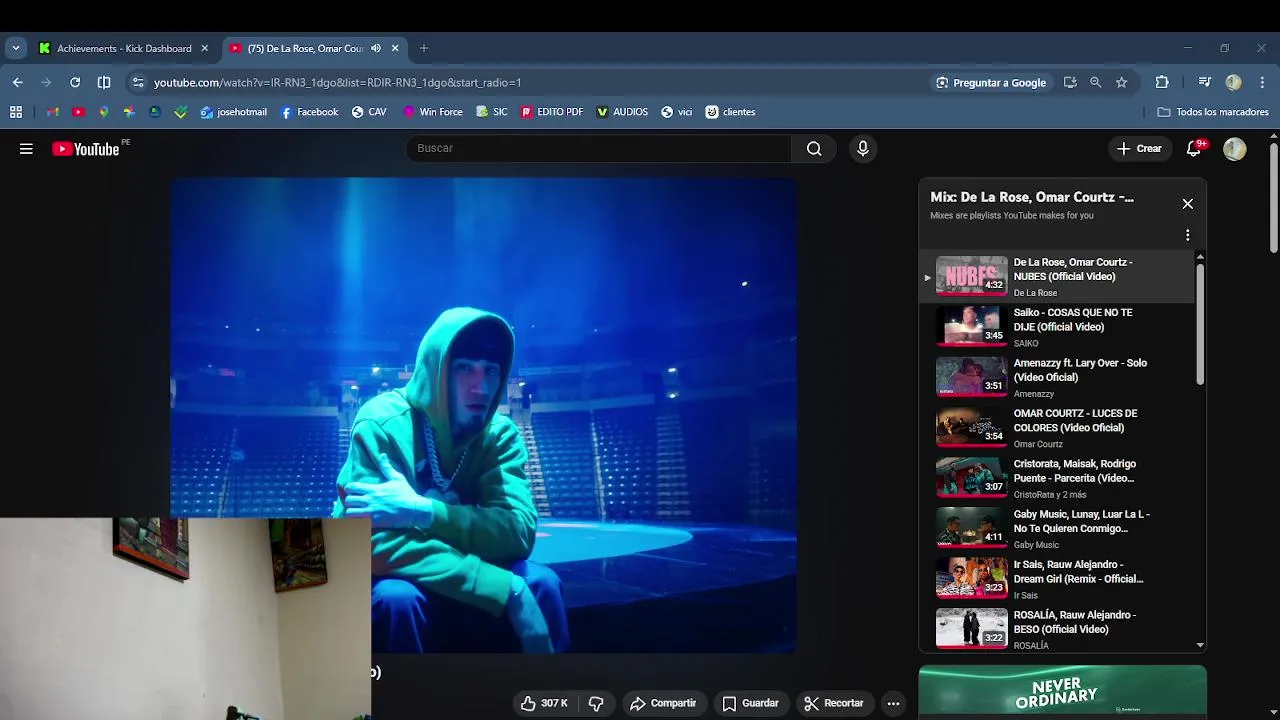Image resolution: width=1280 pixels, height=720 pixels.
Task: Reload the page
Action: (75, 82)
